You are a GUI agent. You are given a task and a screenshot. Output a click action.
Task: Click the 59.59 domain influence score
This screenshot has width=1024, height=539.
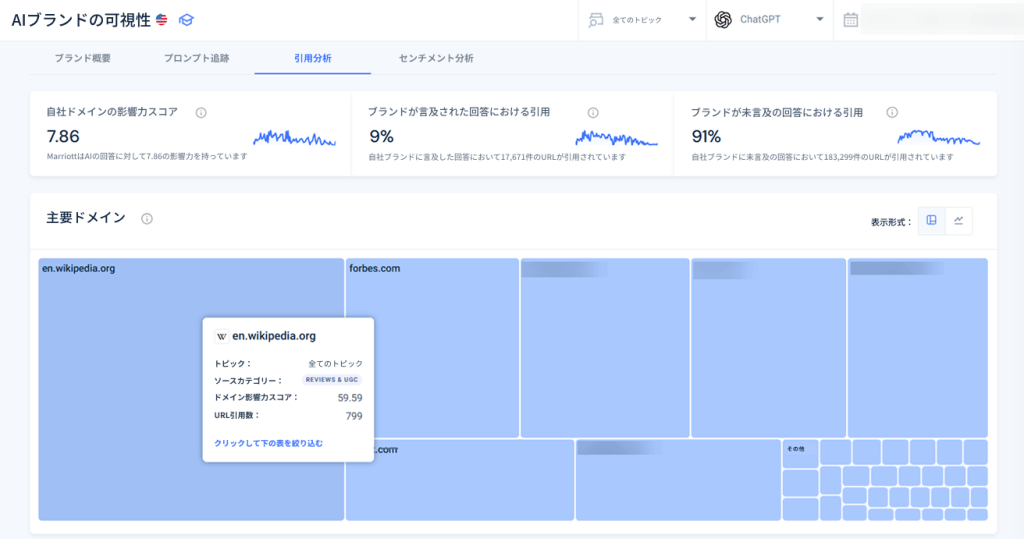pos(350,398)
